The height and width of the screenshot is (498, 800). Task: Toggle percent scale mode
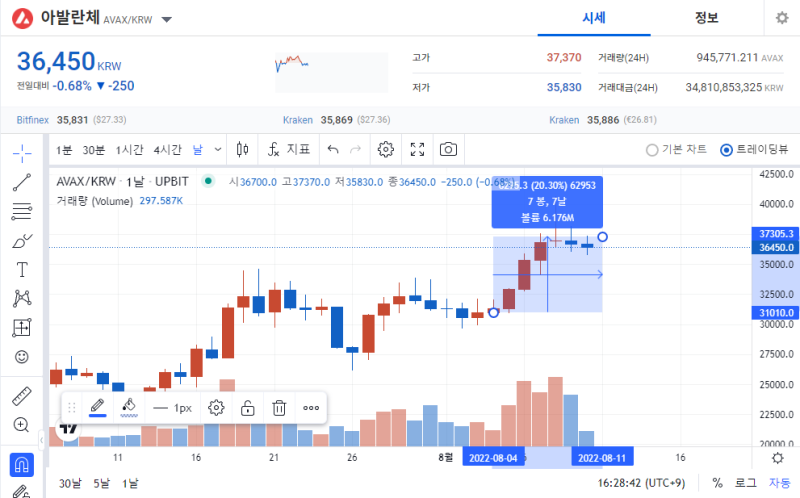tap(717, 483)
